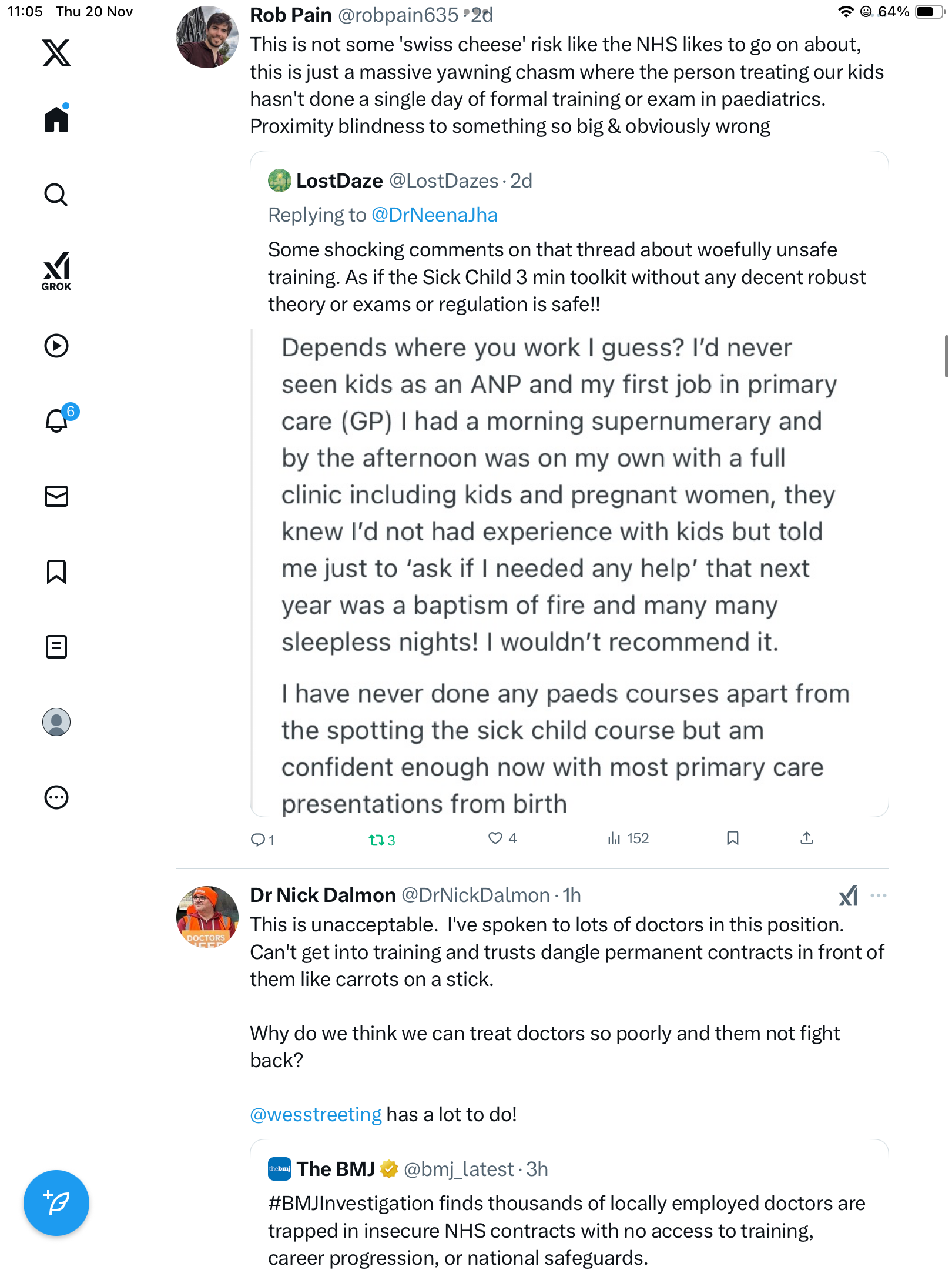Open Messages envelope
This screenshot has height=1270, width=952.
click(56, 496)
